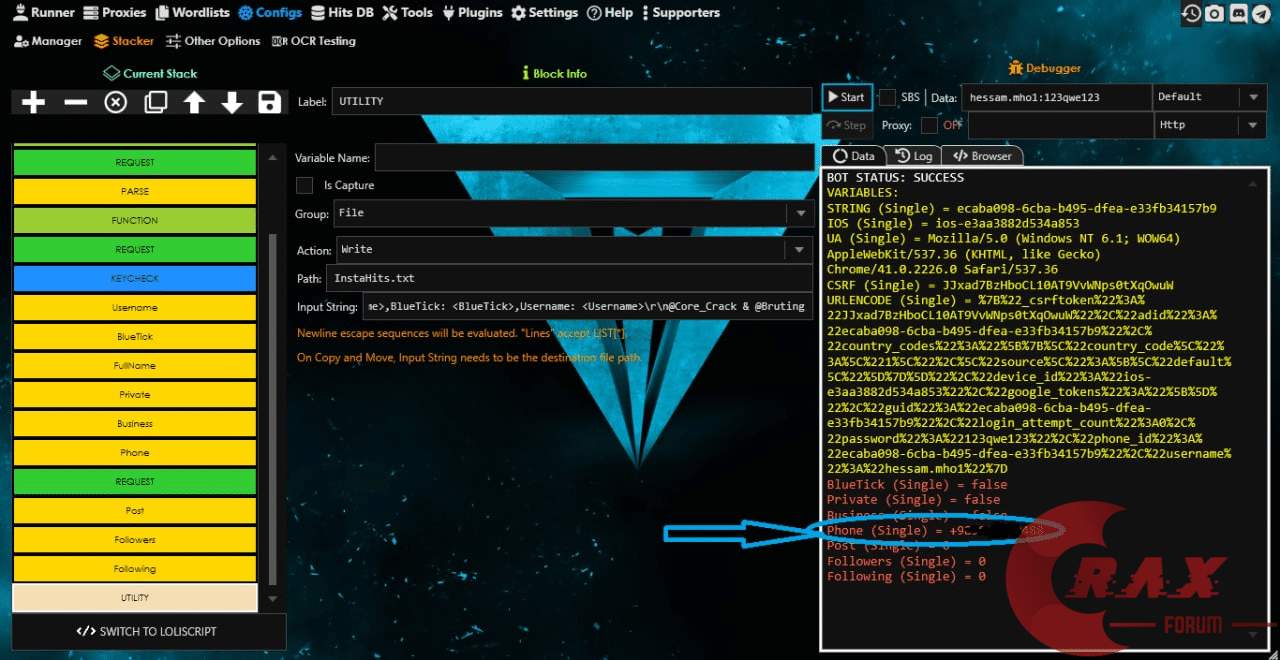Image resolution: width=1280 pixels, height=660 pixels.
Task: Select REQUEST block between Phone and Post
Action: click(x=134, y=481)
